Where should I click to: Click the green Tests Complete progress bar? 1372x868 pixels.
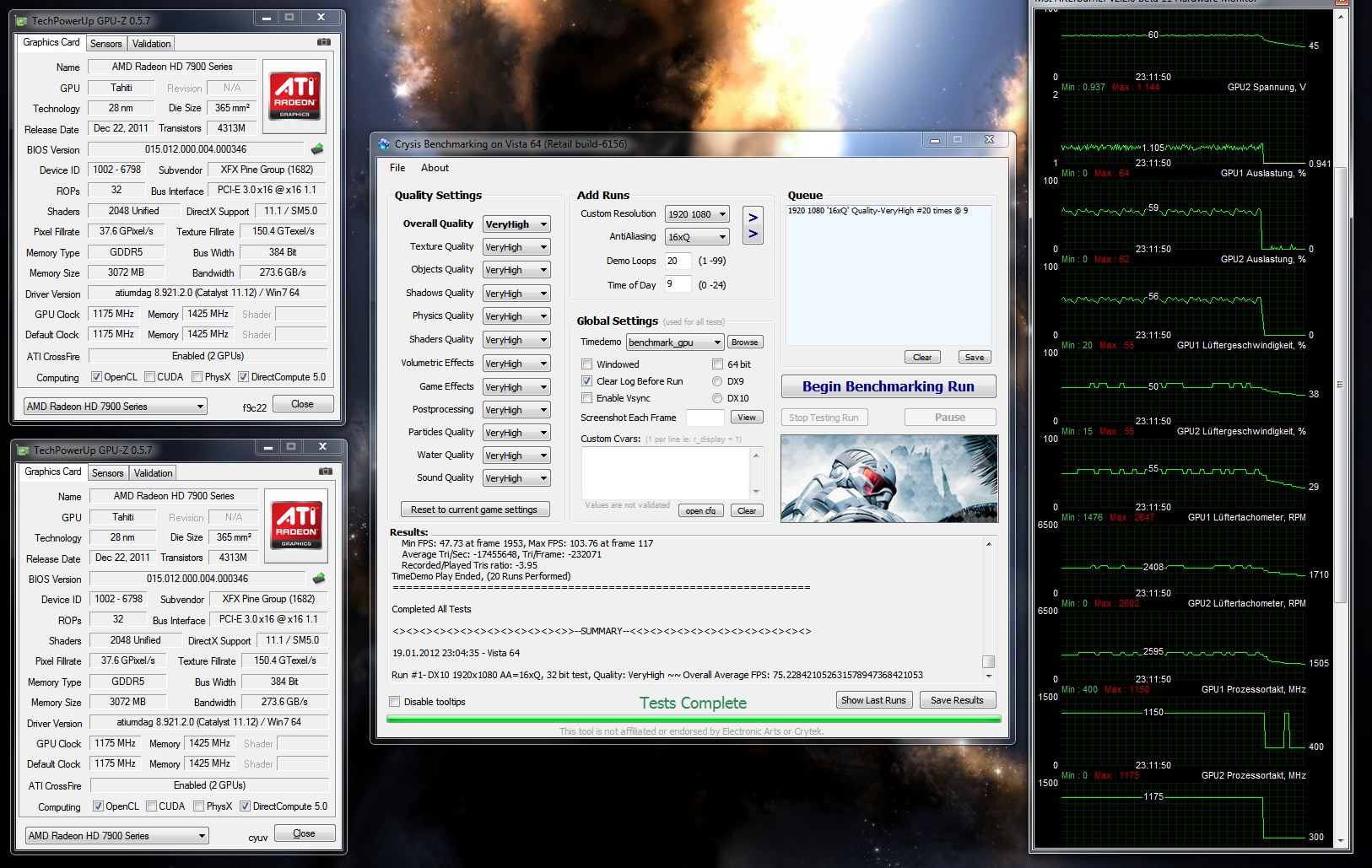pos(694,720)
